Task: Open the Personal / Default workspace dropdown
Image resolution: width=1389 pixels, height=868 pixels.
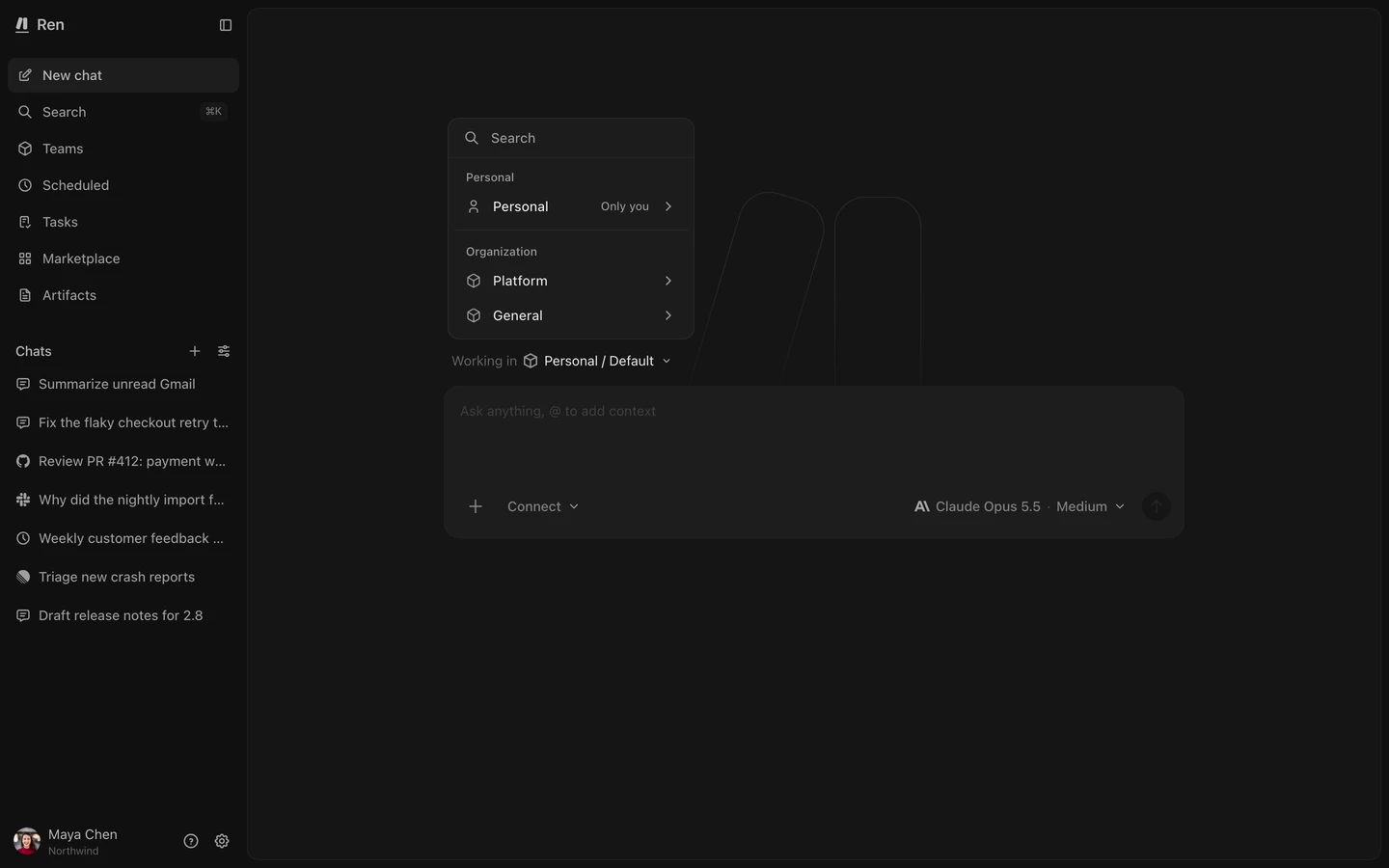Action: pyautogui.click(x=598, y=361)
